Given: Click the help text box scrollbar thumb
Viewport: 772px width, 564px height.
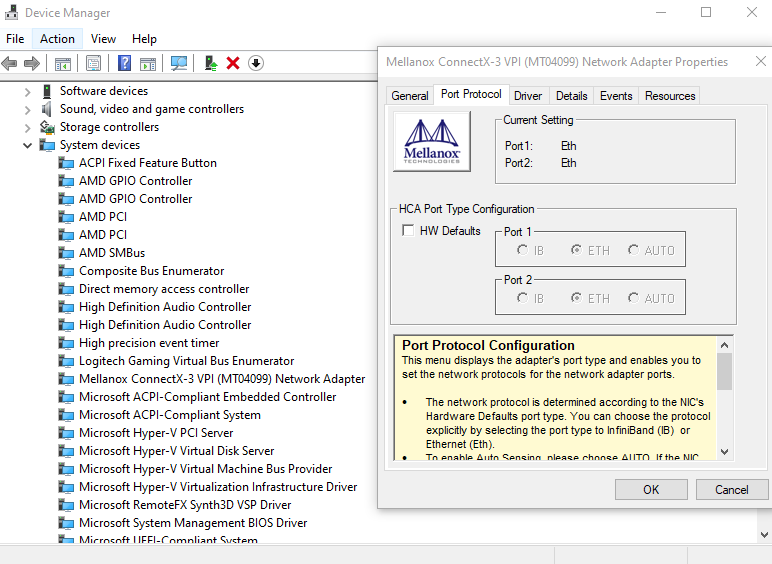Looking at the screenshot, I should pyautogui.click(x=724, y=371).
